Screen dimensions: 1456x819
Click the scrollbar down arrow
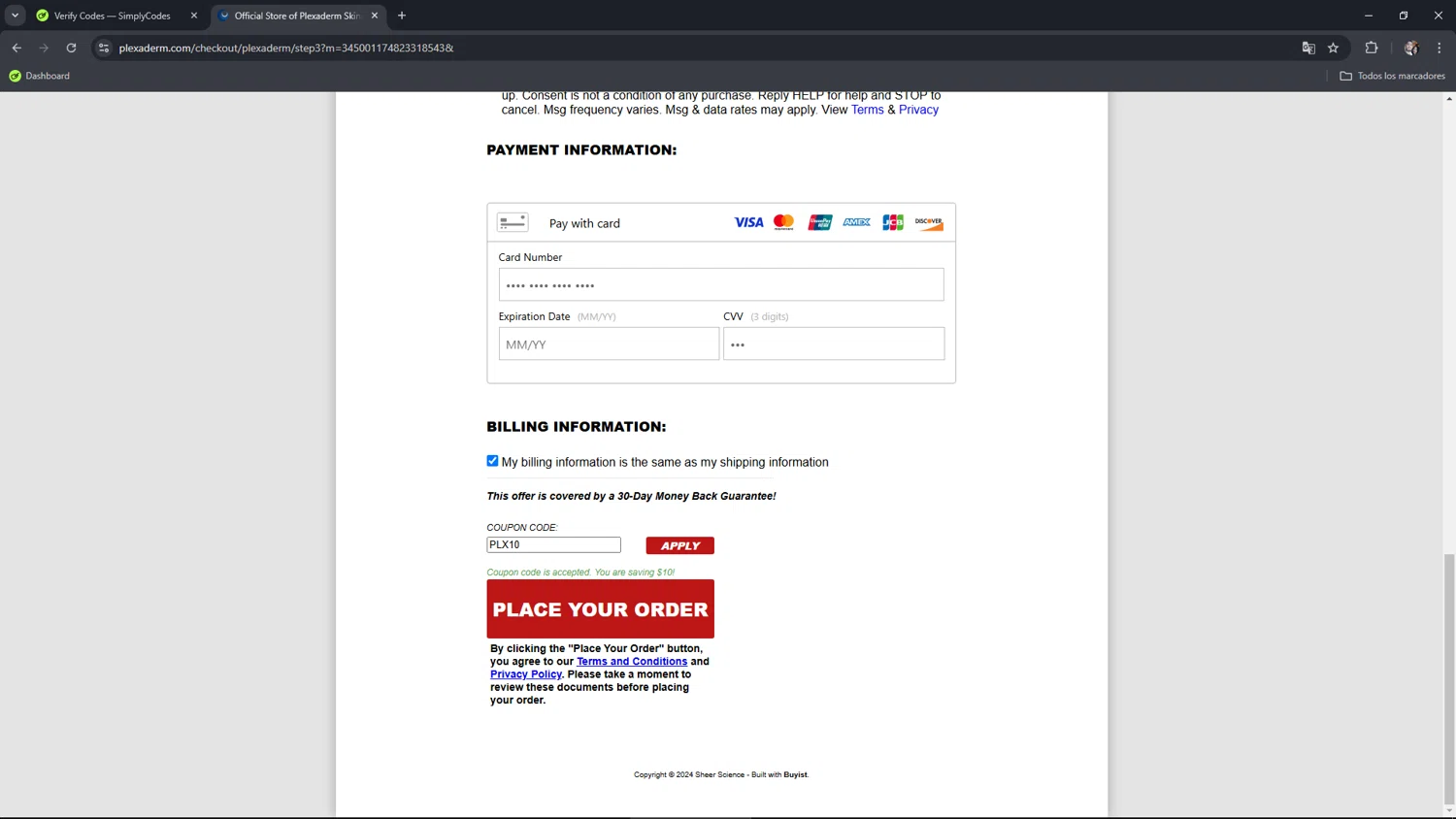pyautogui.click(x=1449, y=811)
